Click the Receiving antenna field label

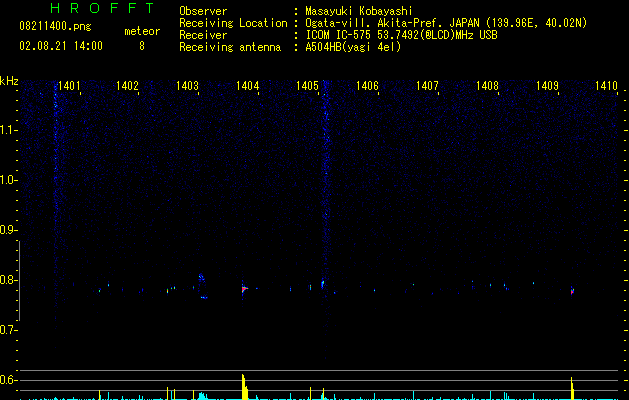coord(230,47)
